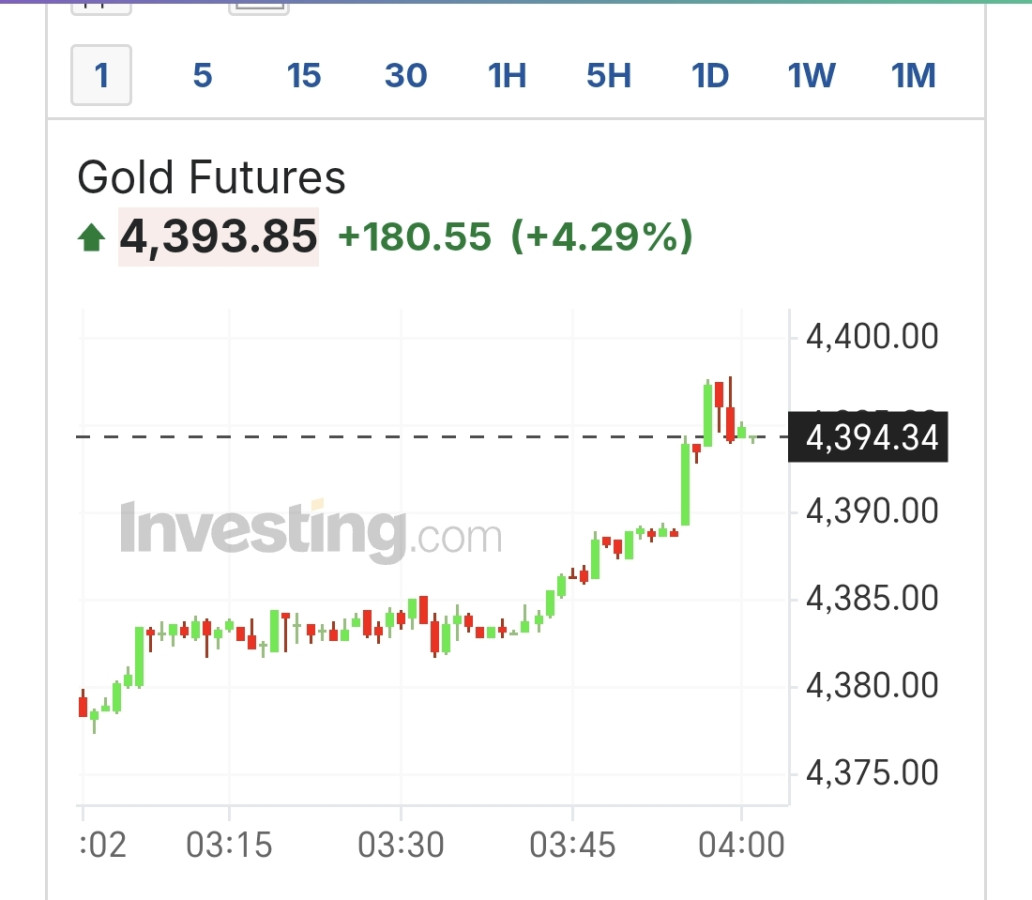Select the 1M monthly timeframe

tap(914, 75)
